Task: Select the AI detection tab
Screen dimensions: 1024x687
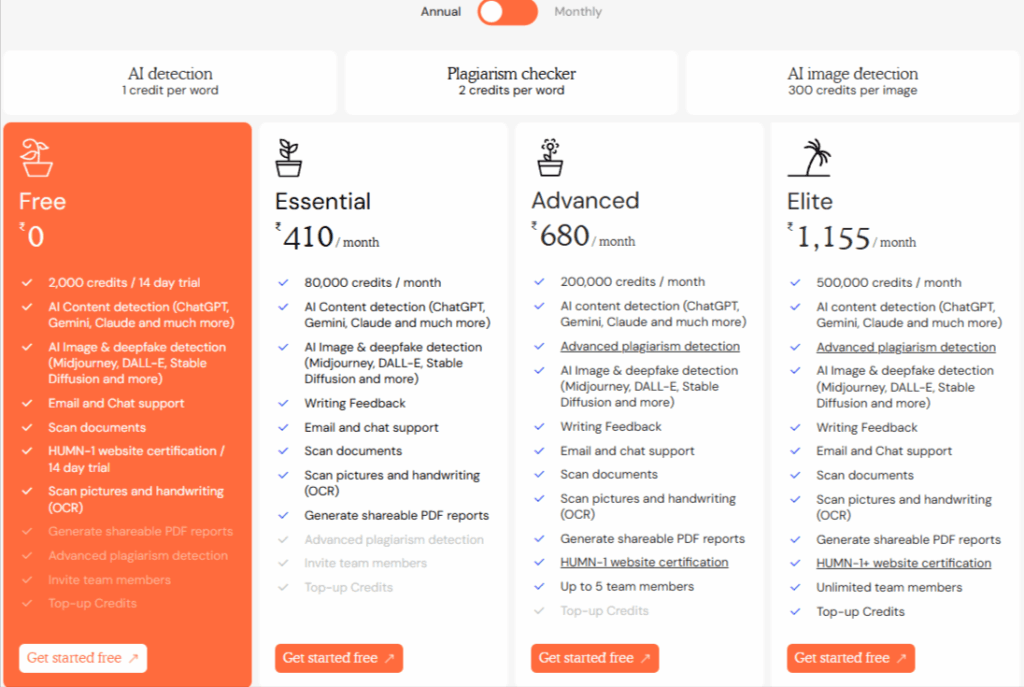Action: pos(170,81)
